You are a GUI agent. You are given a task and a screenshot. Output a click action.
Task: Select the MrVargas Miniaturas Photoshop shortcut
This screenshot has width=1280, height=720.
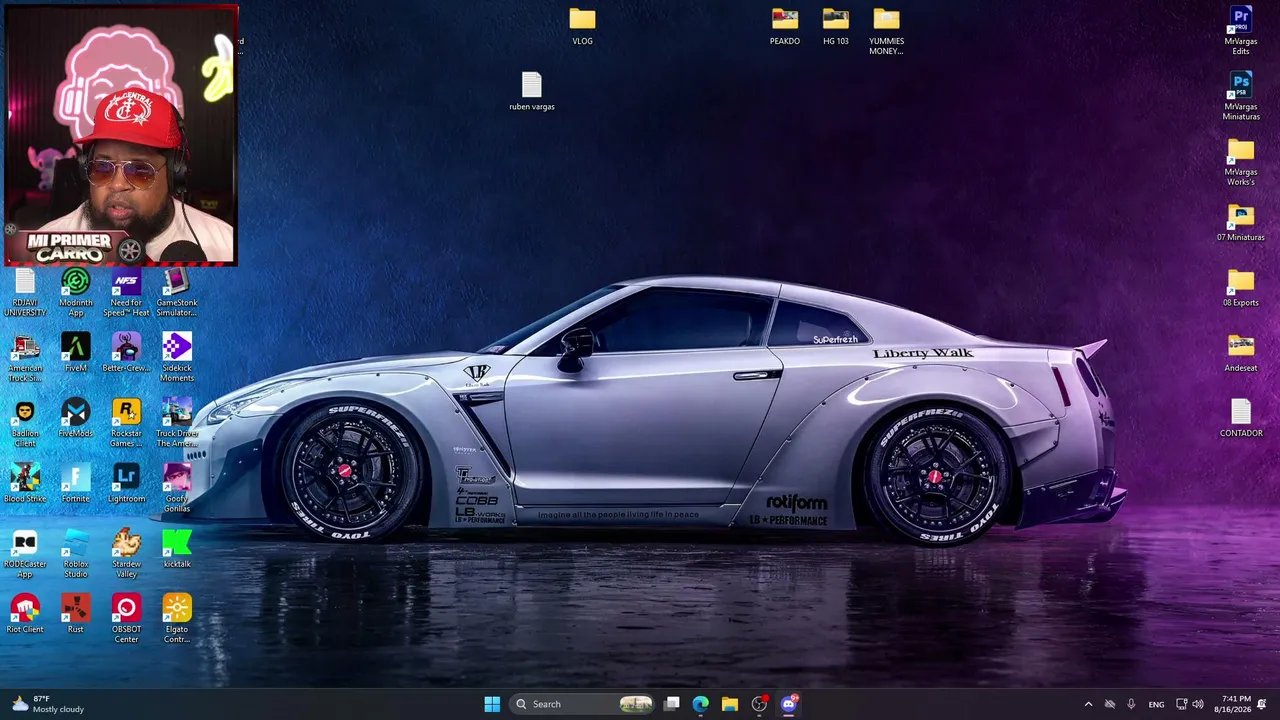[x=1241, y=96]
